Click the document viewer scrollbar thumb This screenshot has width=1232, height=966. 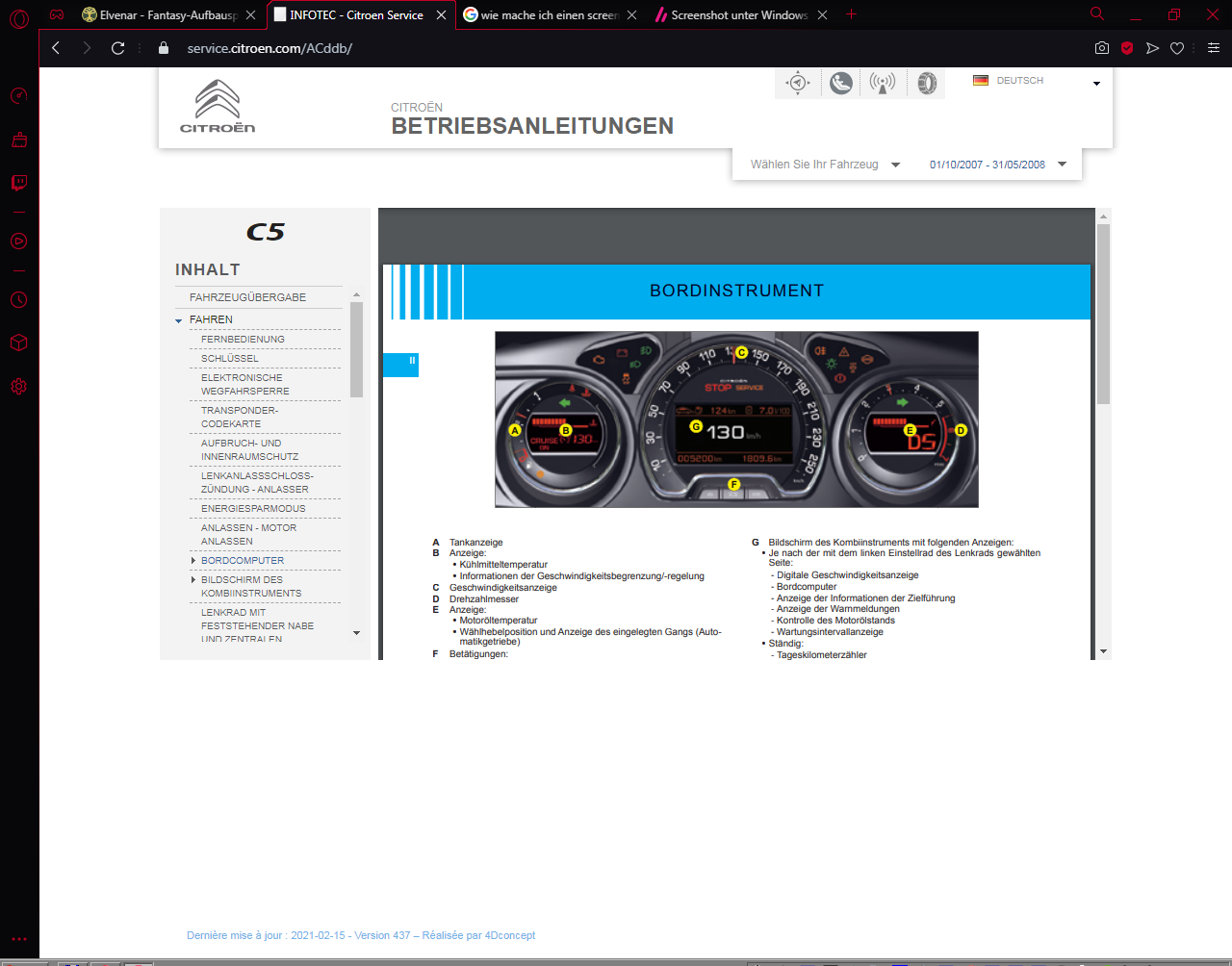pyautogui.click(x=1103, y=314)
